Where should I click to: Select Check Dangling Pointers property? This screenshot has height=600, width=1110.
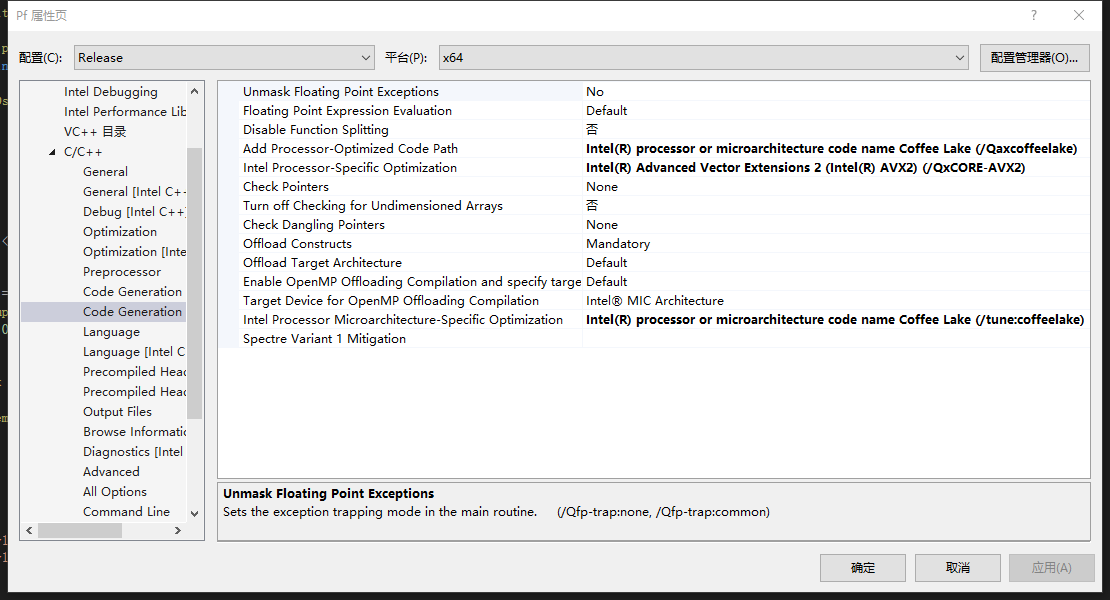314,224
